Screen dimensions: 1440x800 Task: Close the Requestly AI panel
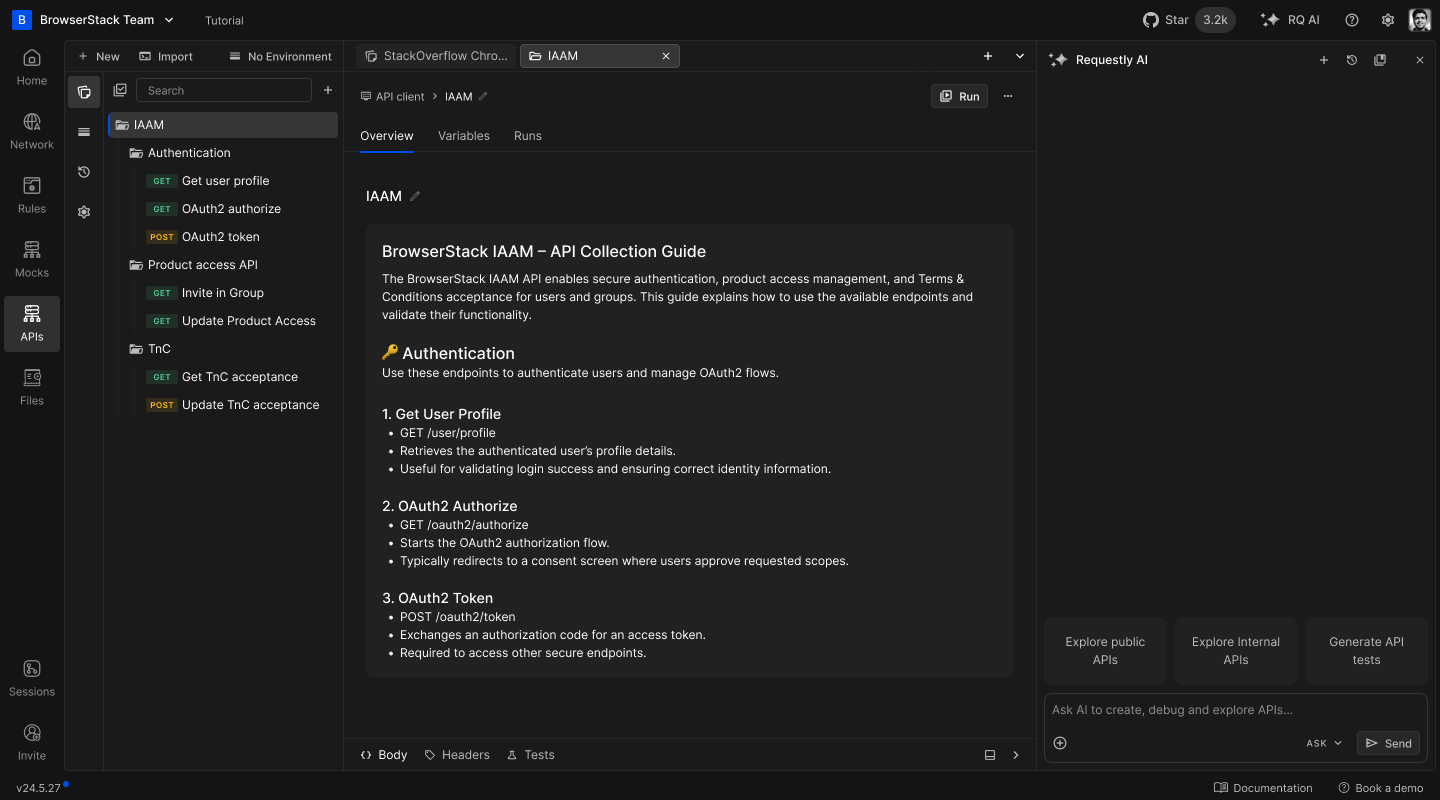pos(1419,60)
